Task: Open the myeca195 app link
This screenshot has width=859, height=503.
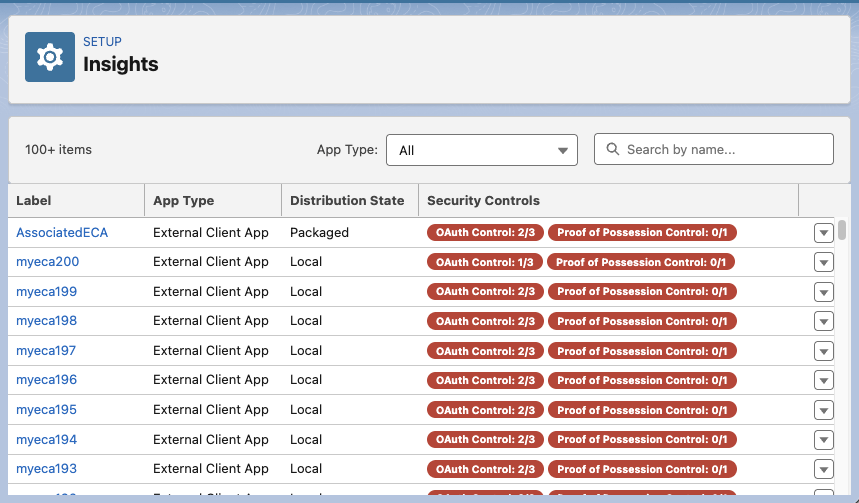Action: tap(47, 410)
